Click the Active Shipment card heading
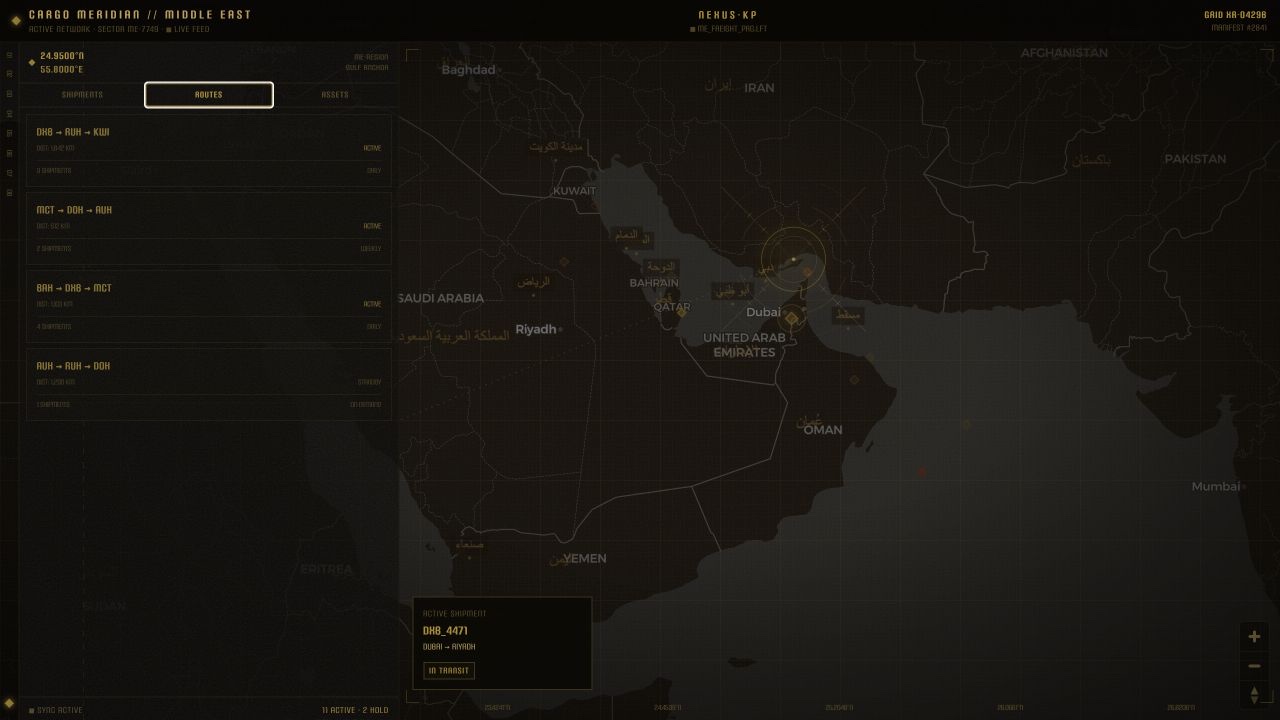This screenshot has width=1280, height=720. click(x=455, y=614)
